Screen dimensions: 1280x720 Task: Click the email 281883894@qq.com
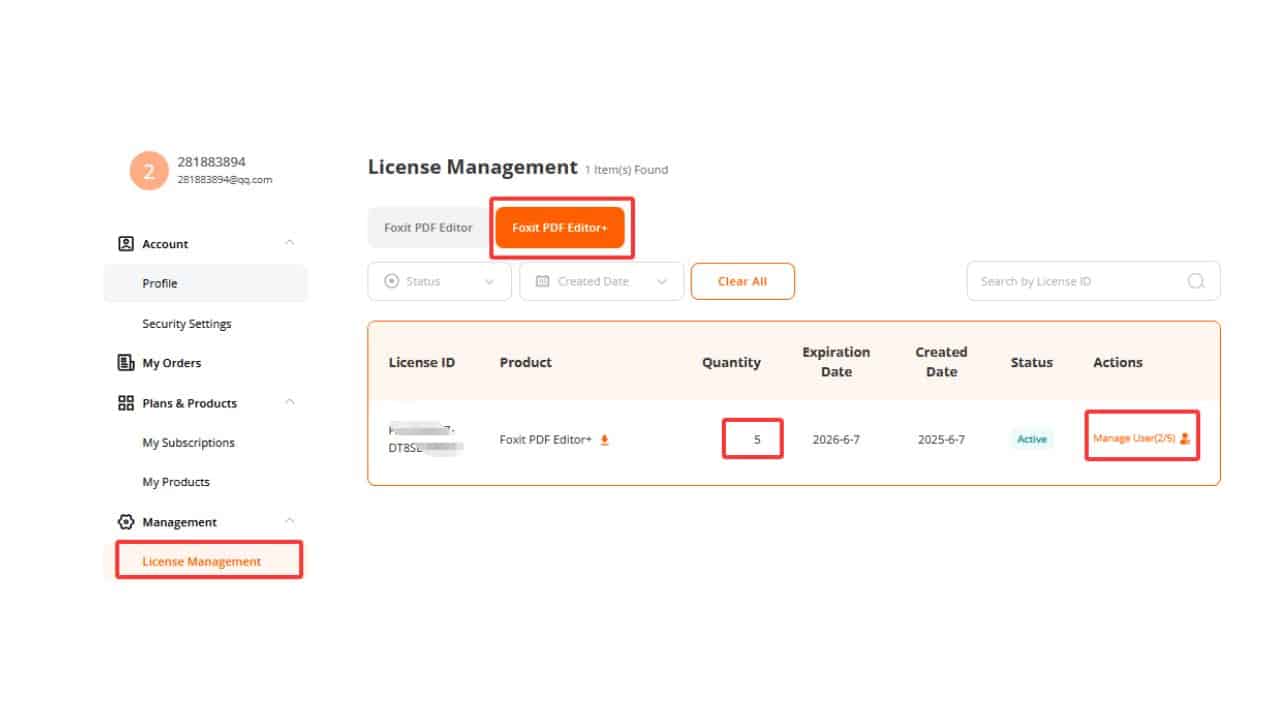pos(225,180)
